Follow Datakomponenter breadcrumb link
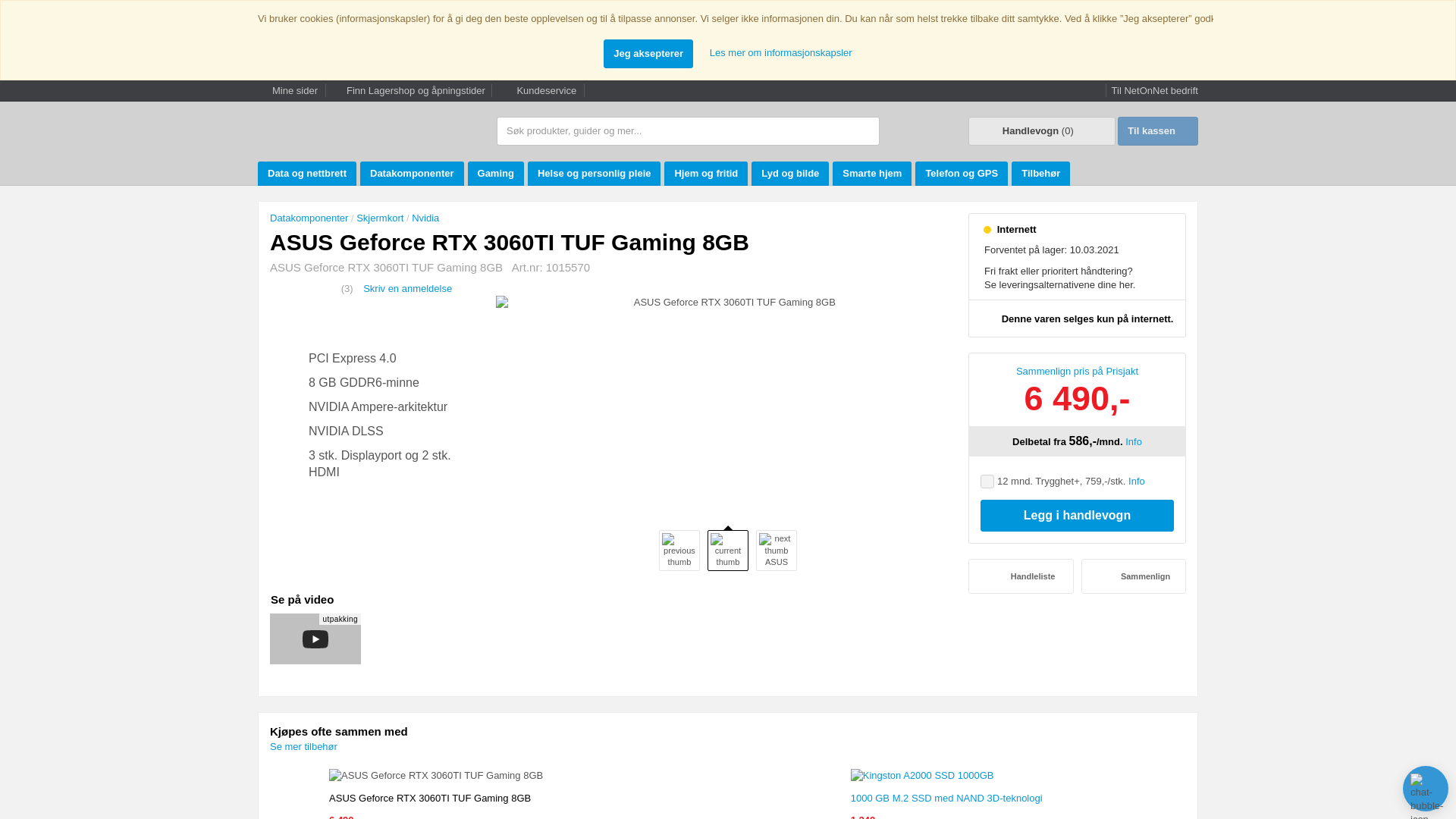The width and height of the screenshot is (1456, 819). (309, 218)
